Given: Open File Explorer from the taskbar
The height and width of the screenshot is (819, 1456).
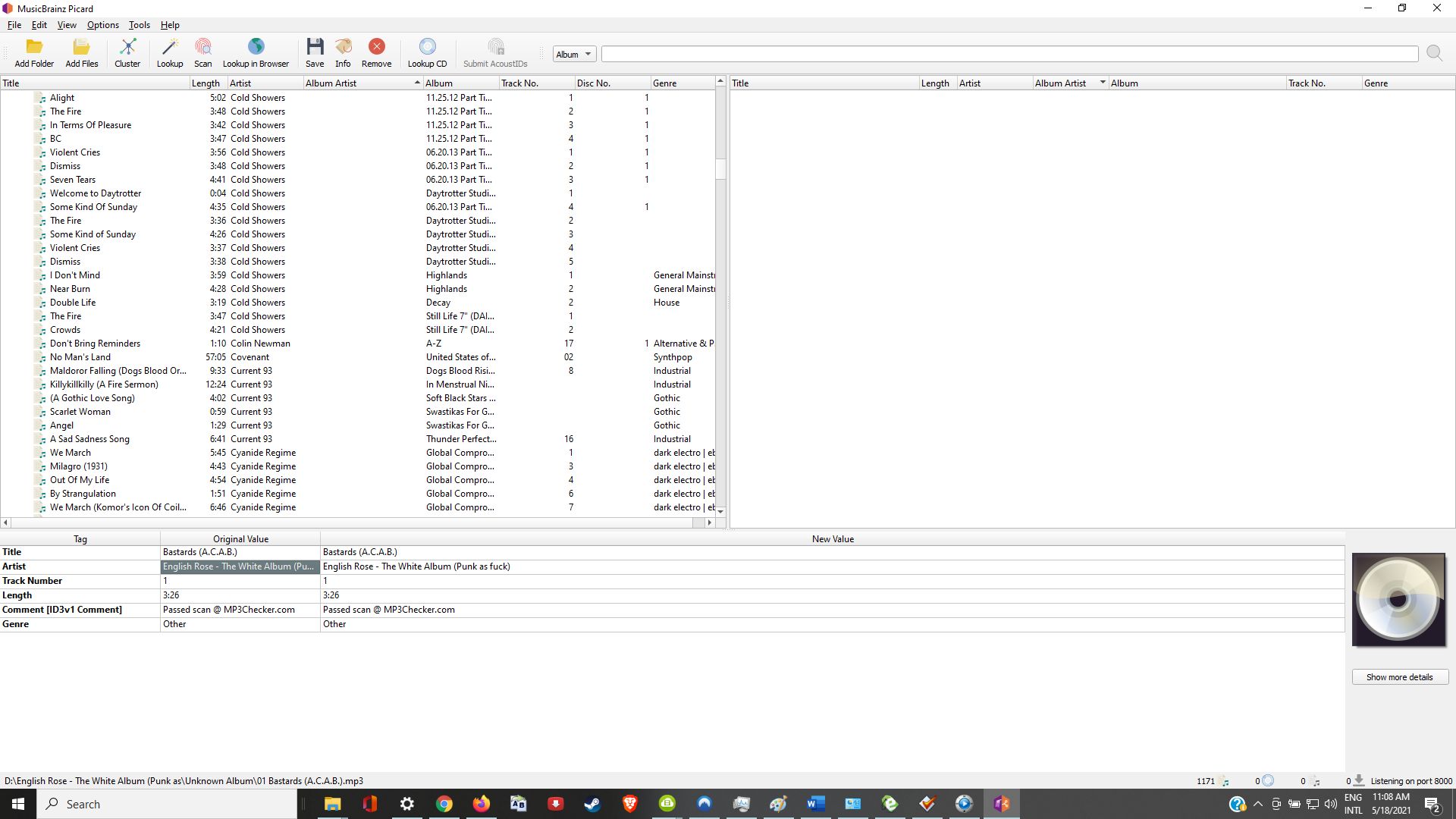Looking at the screenshot, I should (333, 804).
